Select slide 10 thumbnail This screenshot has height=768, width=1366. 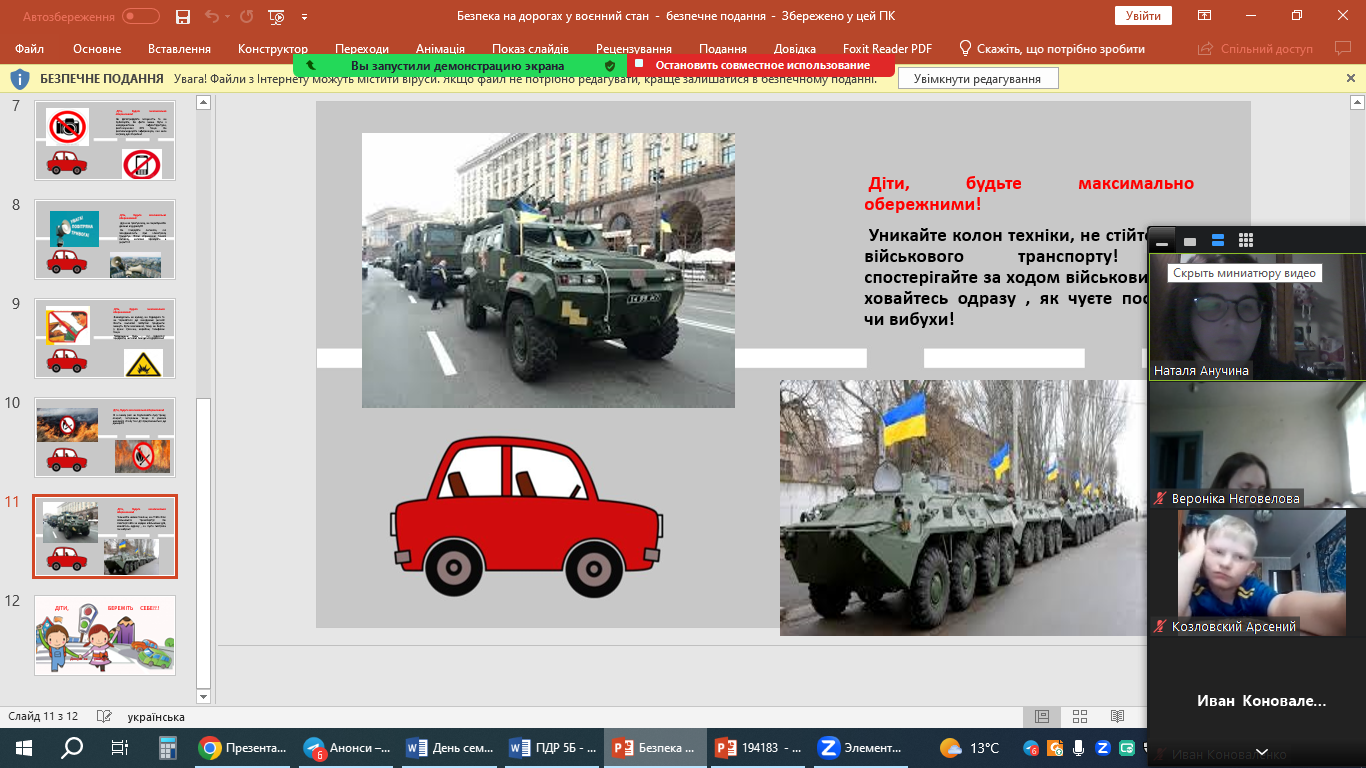click(x=105, y=437)
